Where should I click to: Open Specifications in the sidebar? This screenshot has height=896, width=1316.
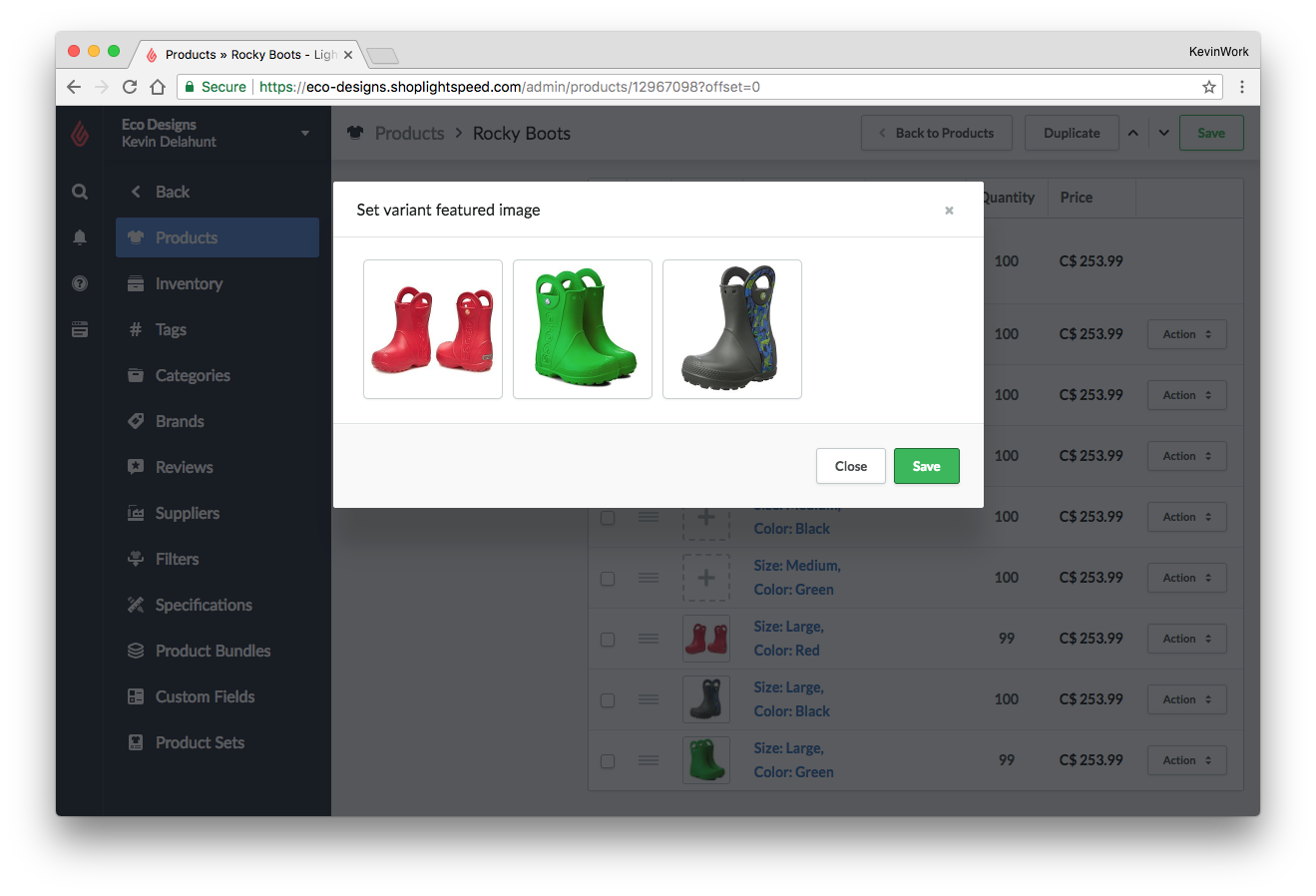(218, 605)
